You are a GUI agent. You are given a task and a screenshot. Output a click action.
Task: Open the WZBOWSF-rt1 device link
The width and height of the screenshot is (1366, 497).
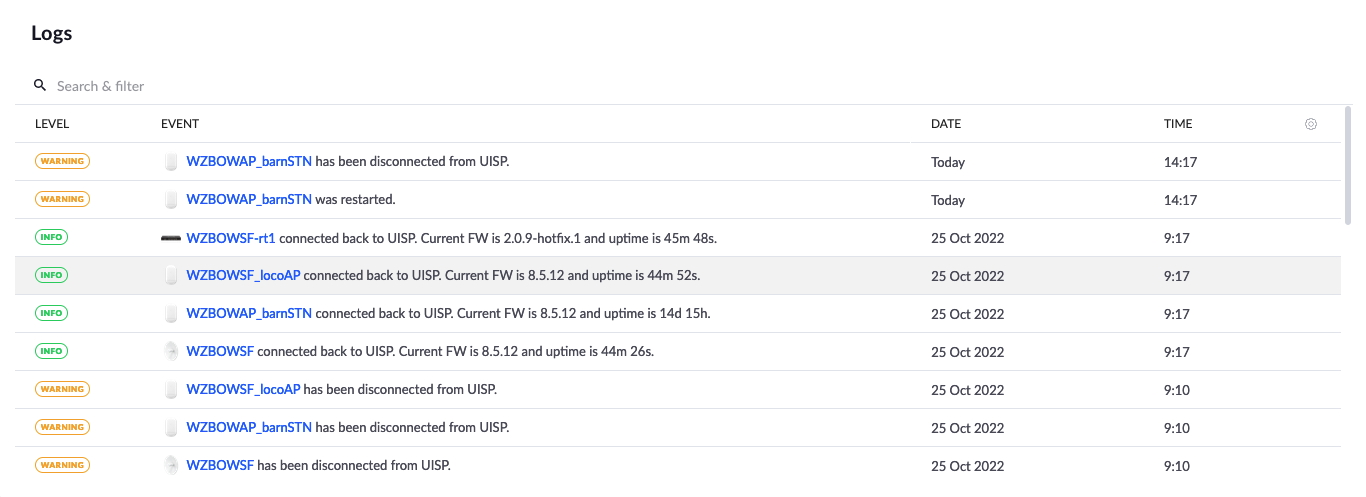[231, 238]
